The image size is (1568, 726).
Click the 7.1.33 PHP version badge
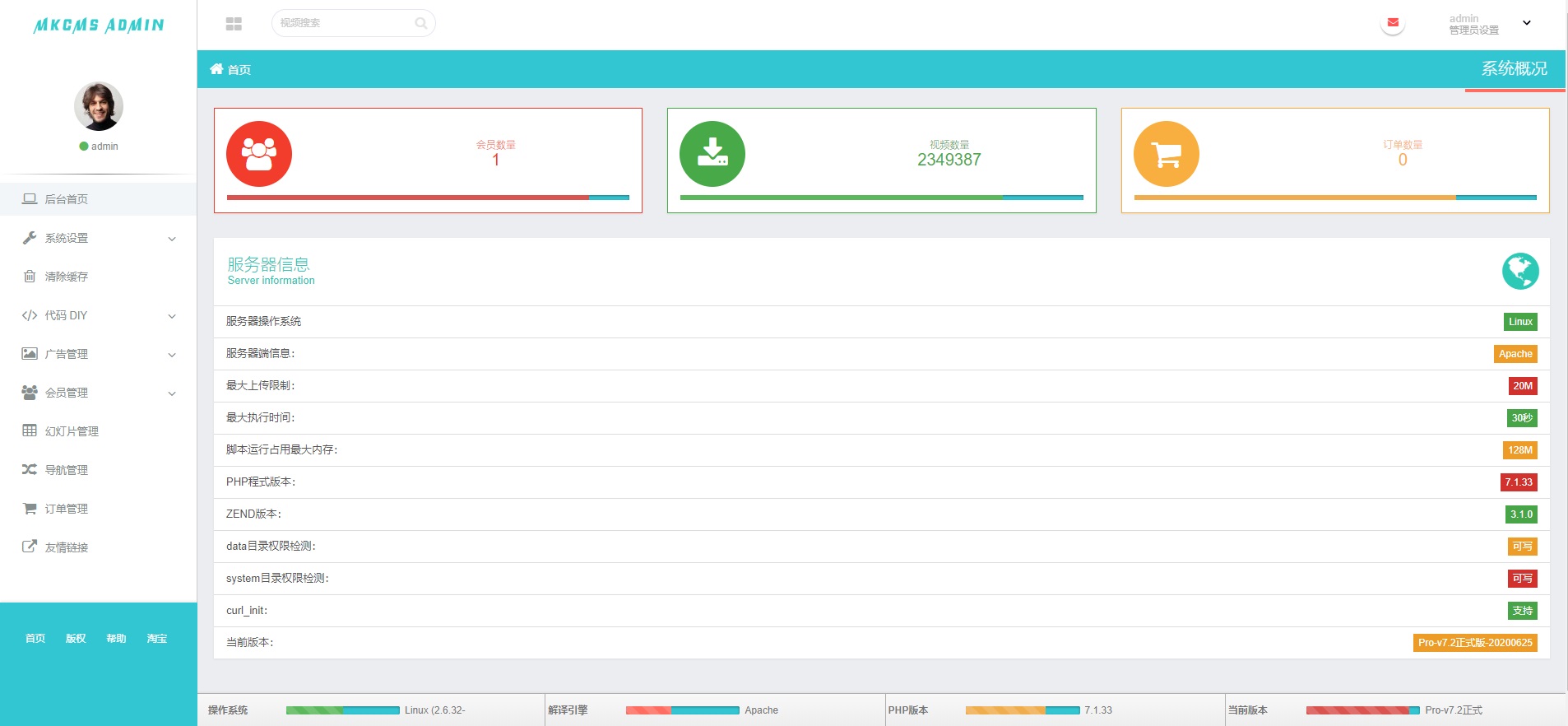click(x=1519, y=482)
